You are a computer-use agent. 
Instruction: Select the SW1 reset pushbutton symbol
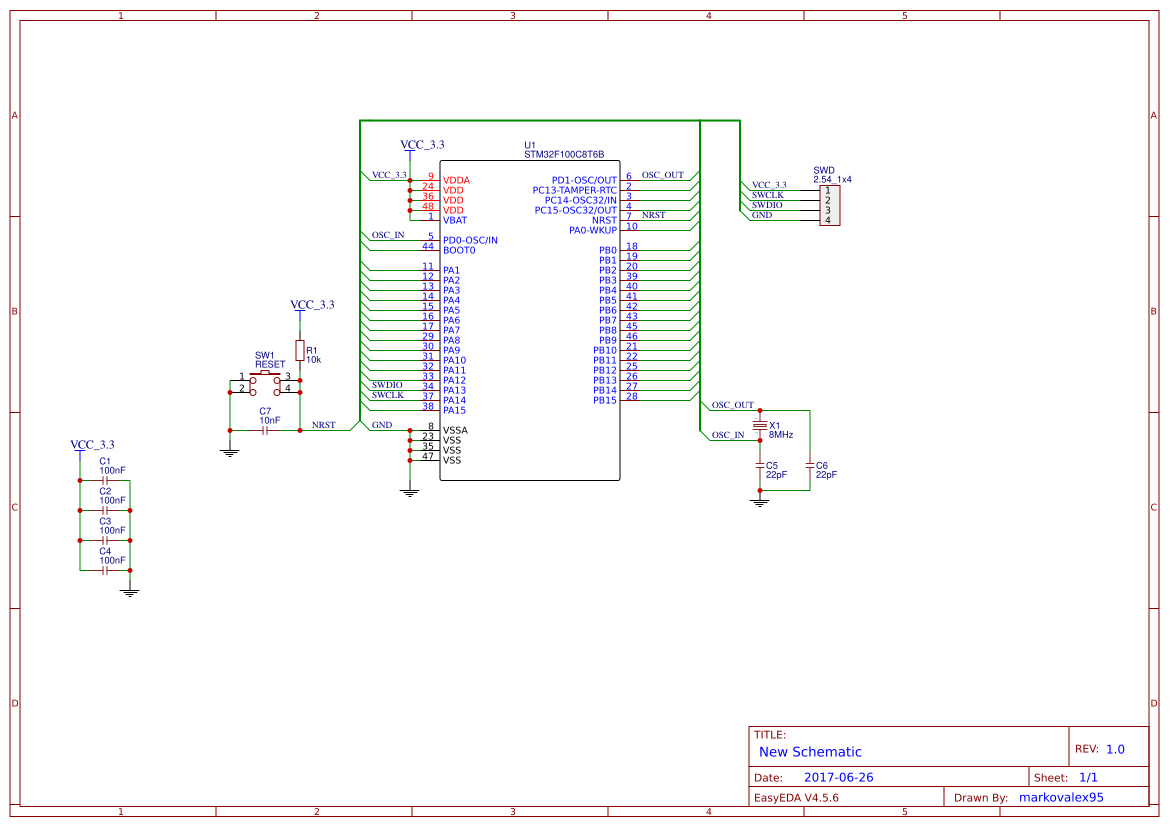click(265, 382)
